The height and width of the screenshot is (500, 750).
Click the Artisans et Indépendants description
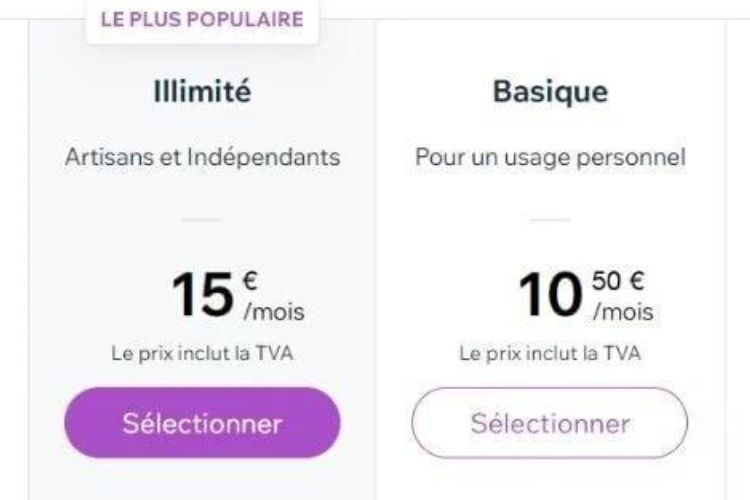click(x=202, y=158)
